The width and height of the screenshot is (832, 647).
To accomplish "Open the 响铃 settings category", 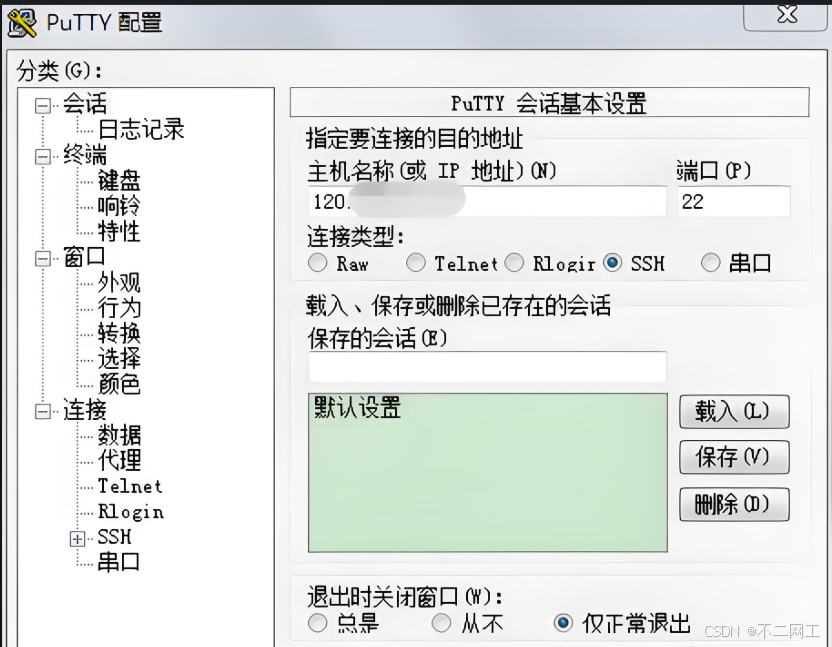I will coord(119,205).
